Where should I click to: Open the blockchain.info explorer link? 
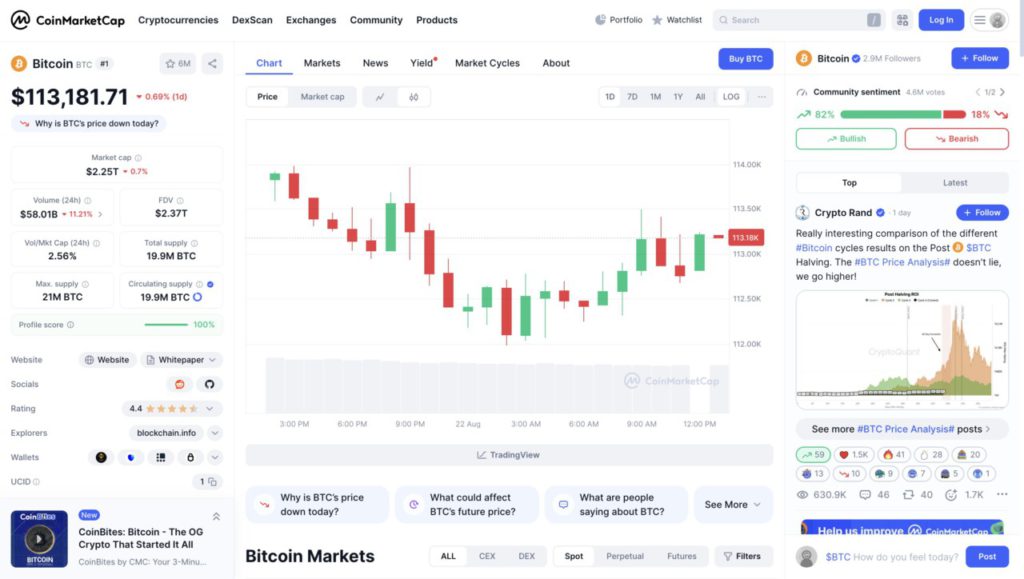coord(167,433)
